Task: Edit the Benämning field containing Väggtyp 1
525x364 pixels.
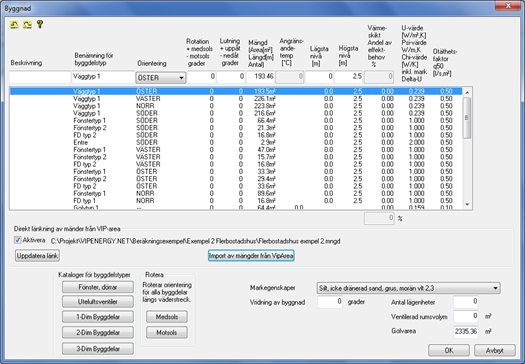Action: [103, 77]
